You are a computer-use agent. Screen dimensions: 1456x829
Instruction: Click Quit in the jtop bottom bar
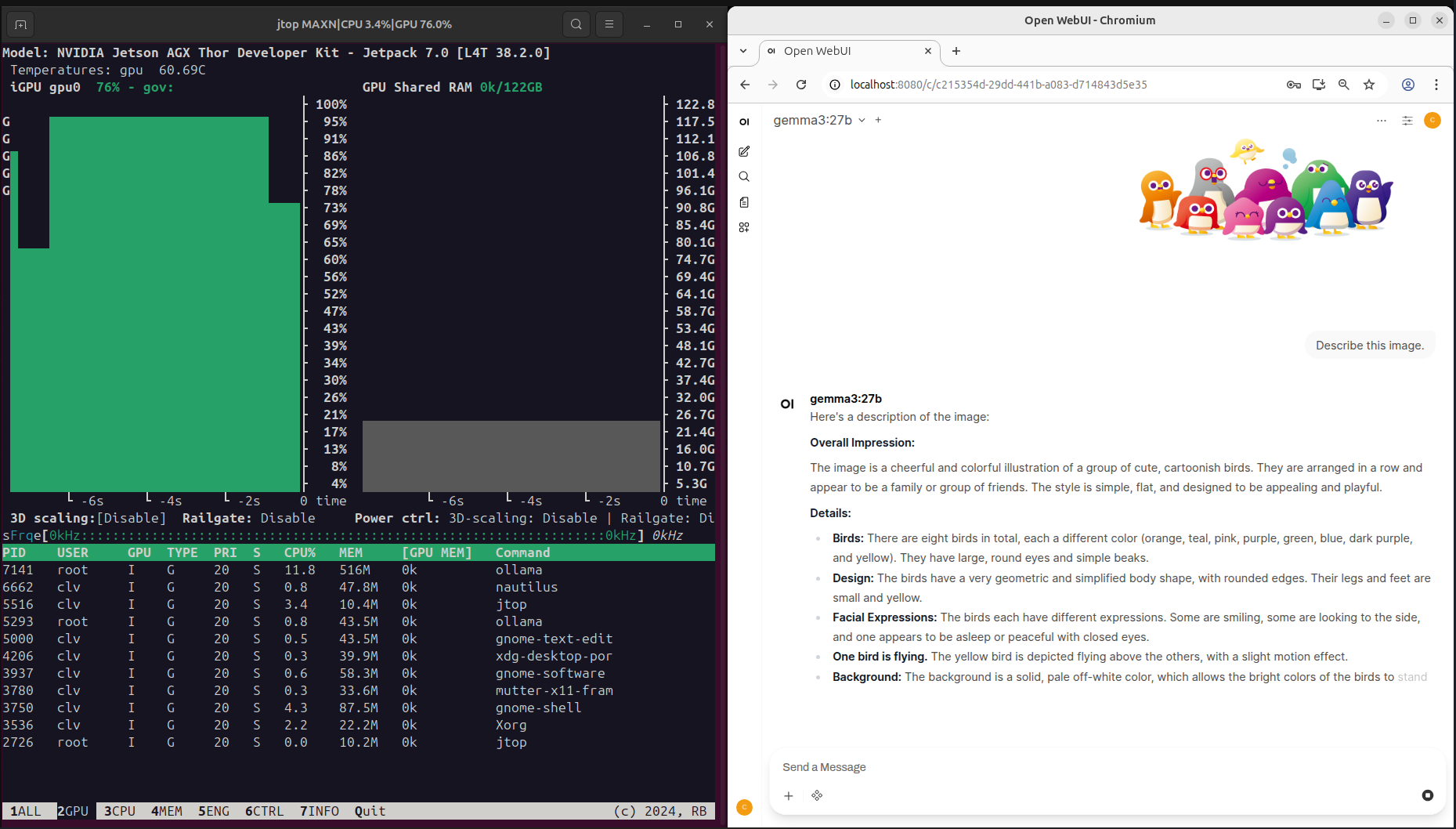point(370,811)
